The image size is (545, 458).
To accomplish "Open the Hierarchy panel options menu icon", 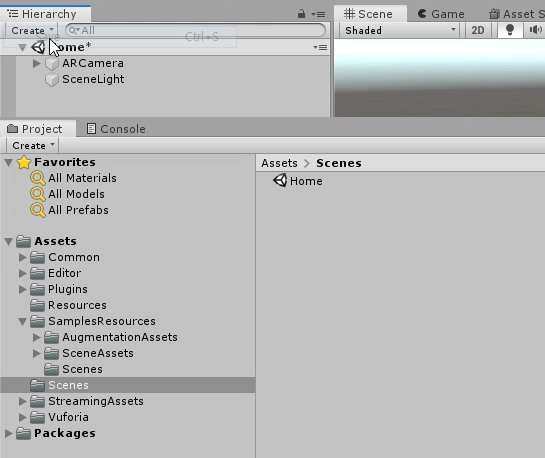I will [x=319, y=15].
